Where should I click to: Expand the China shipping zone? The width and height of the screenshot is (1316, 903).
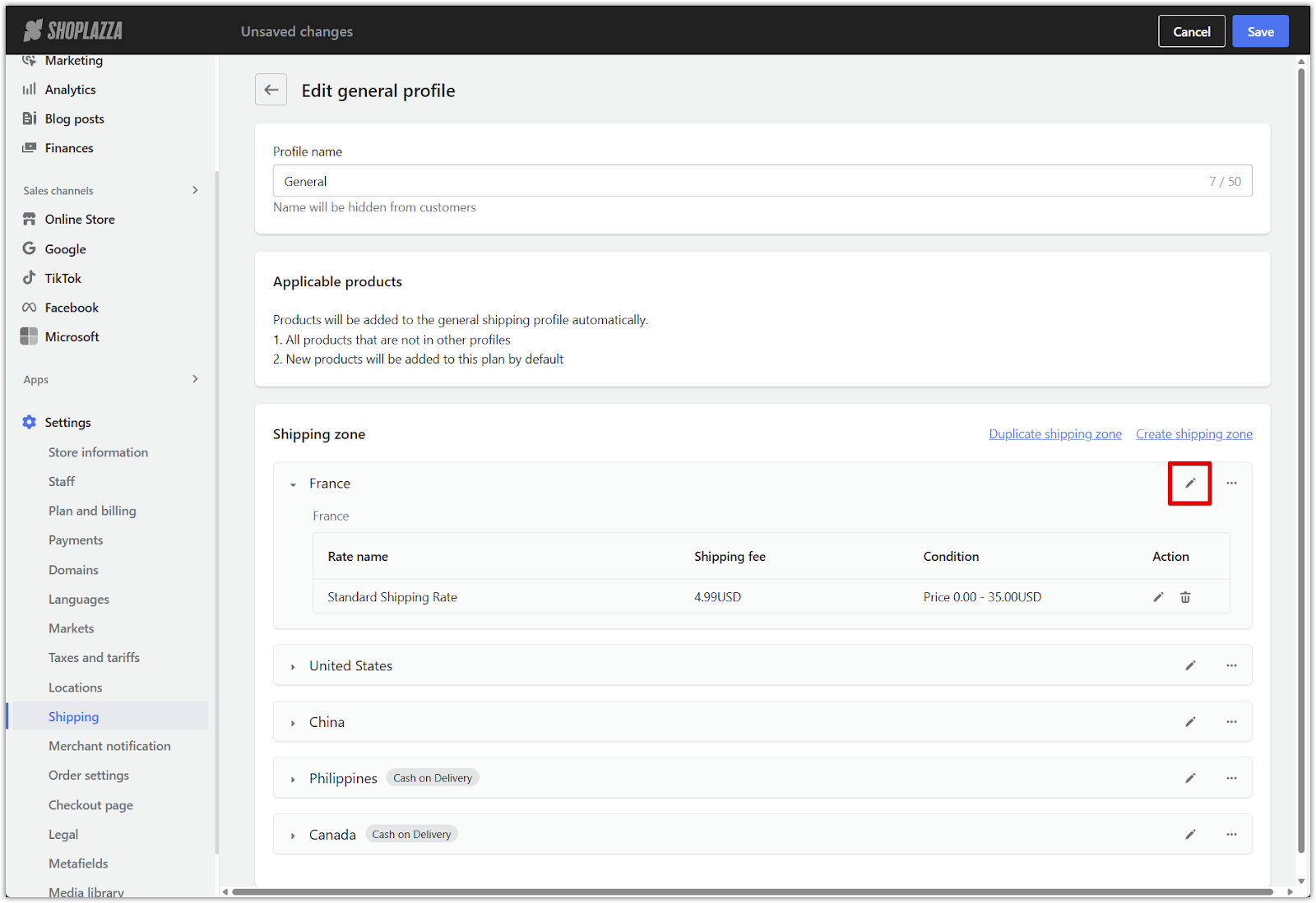point(293,723)
